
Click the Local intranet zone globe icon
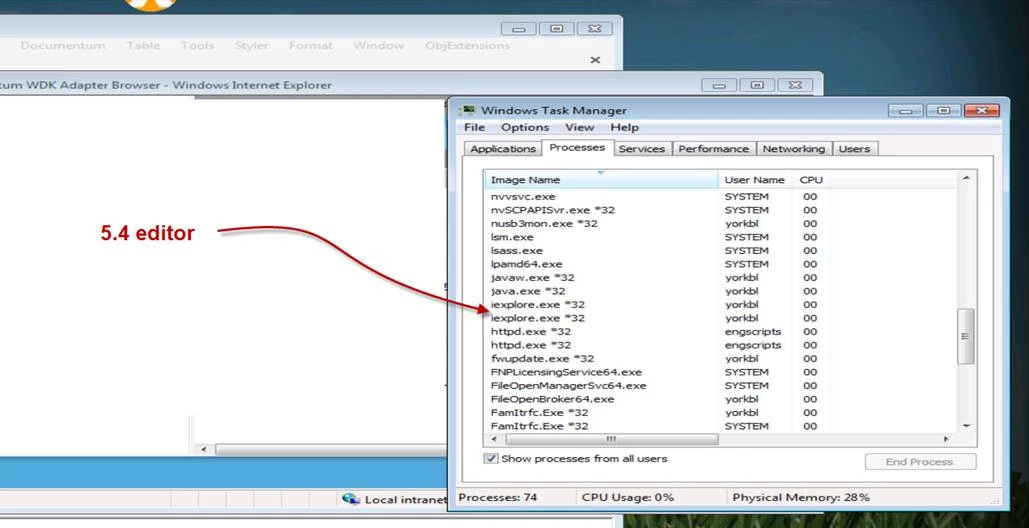350,499
